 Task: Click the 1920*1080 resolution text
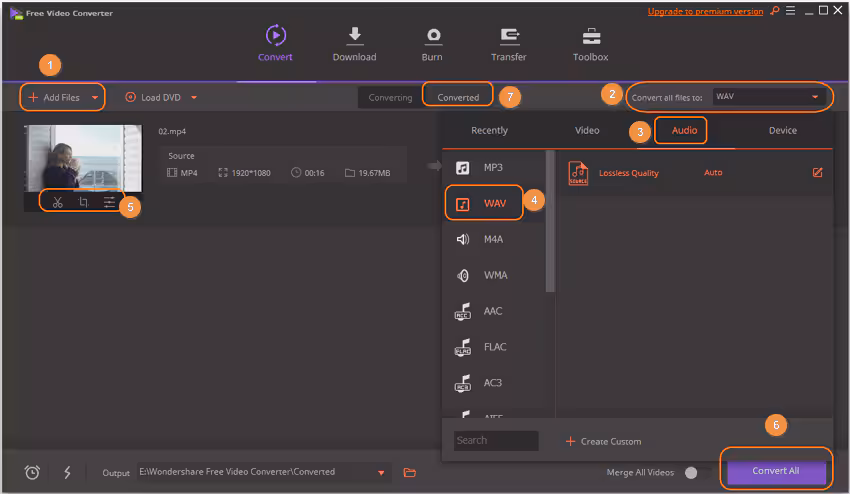tap(251, 173)
